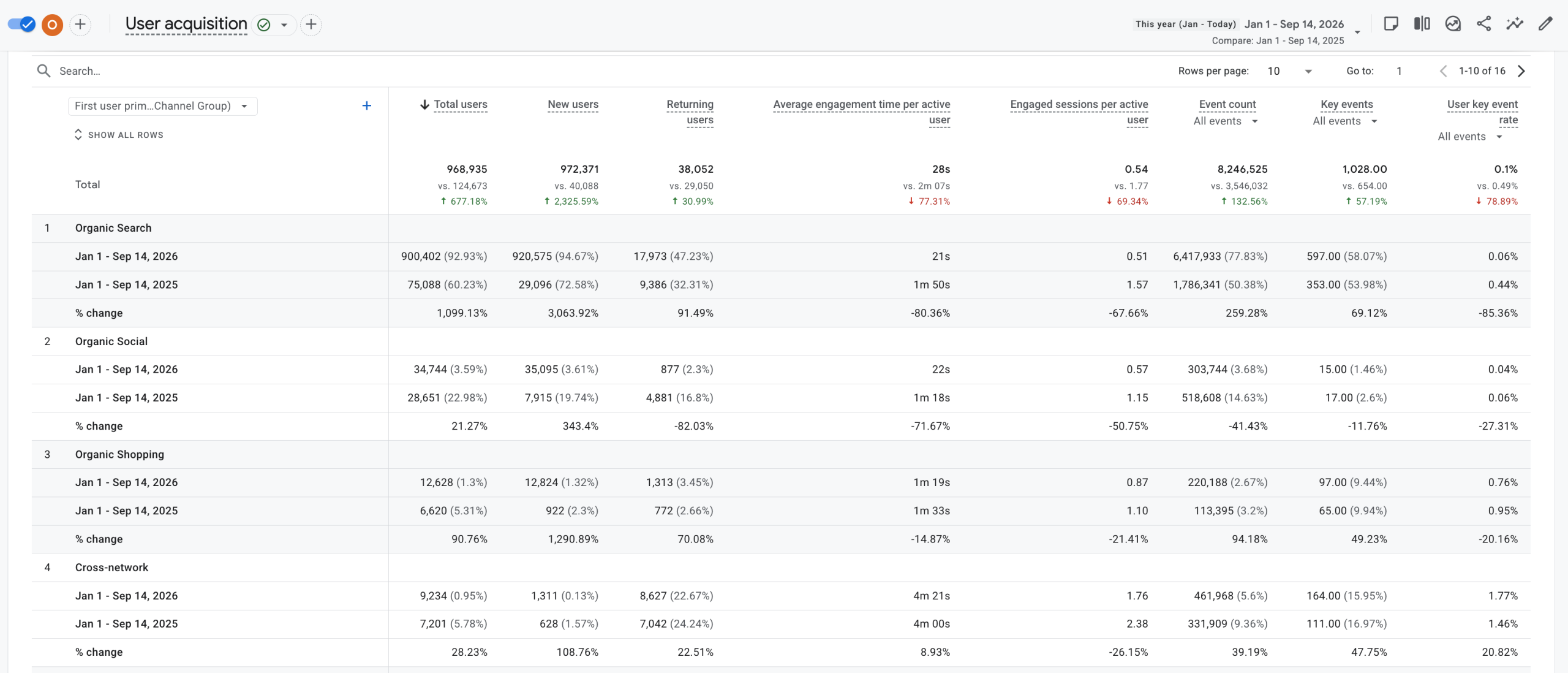
Task: Click the Cross-network value 9,234 (0.95%)
Action: click(453, 596)
